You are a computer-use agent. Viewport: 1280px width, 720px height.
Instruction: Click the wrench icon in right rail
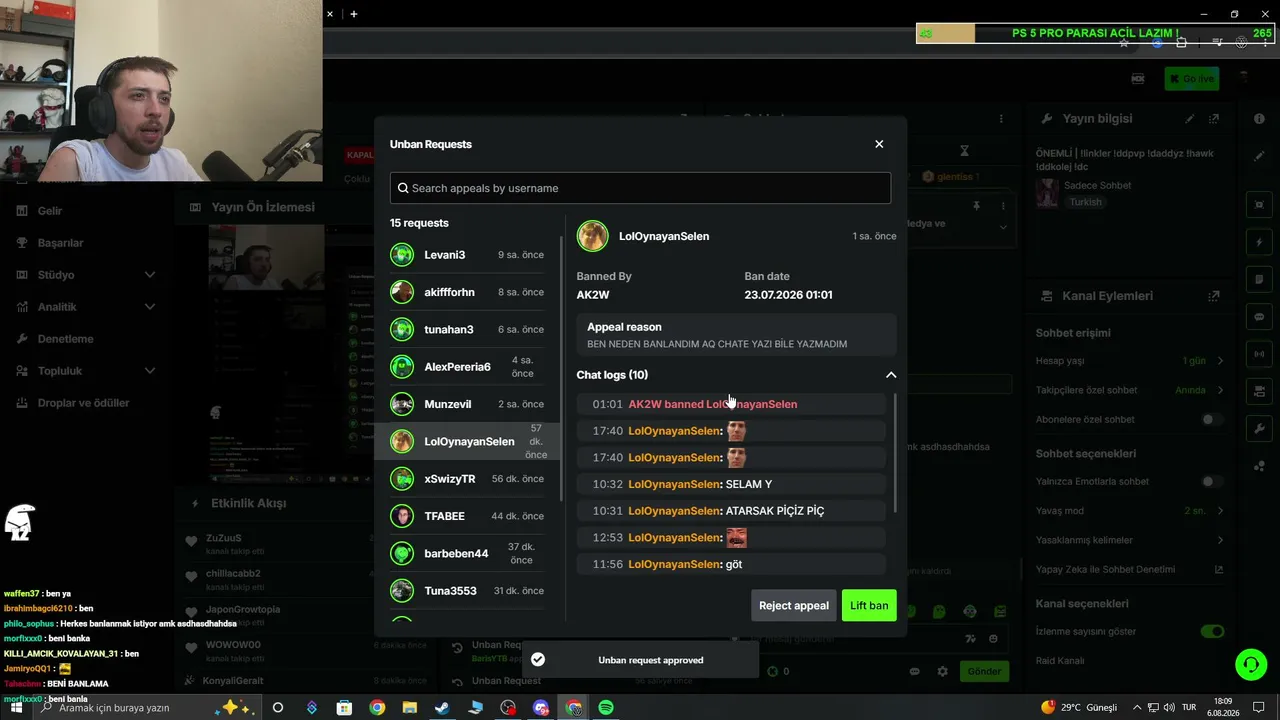pyautogui.click(x=1259, y=429)
